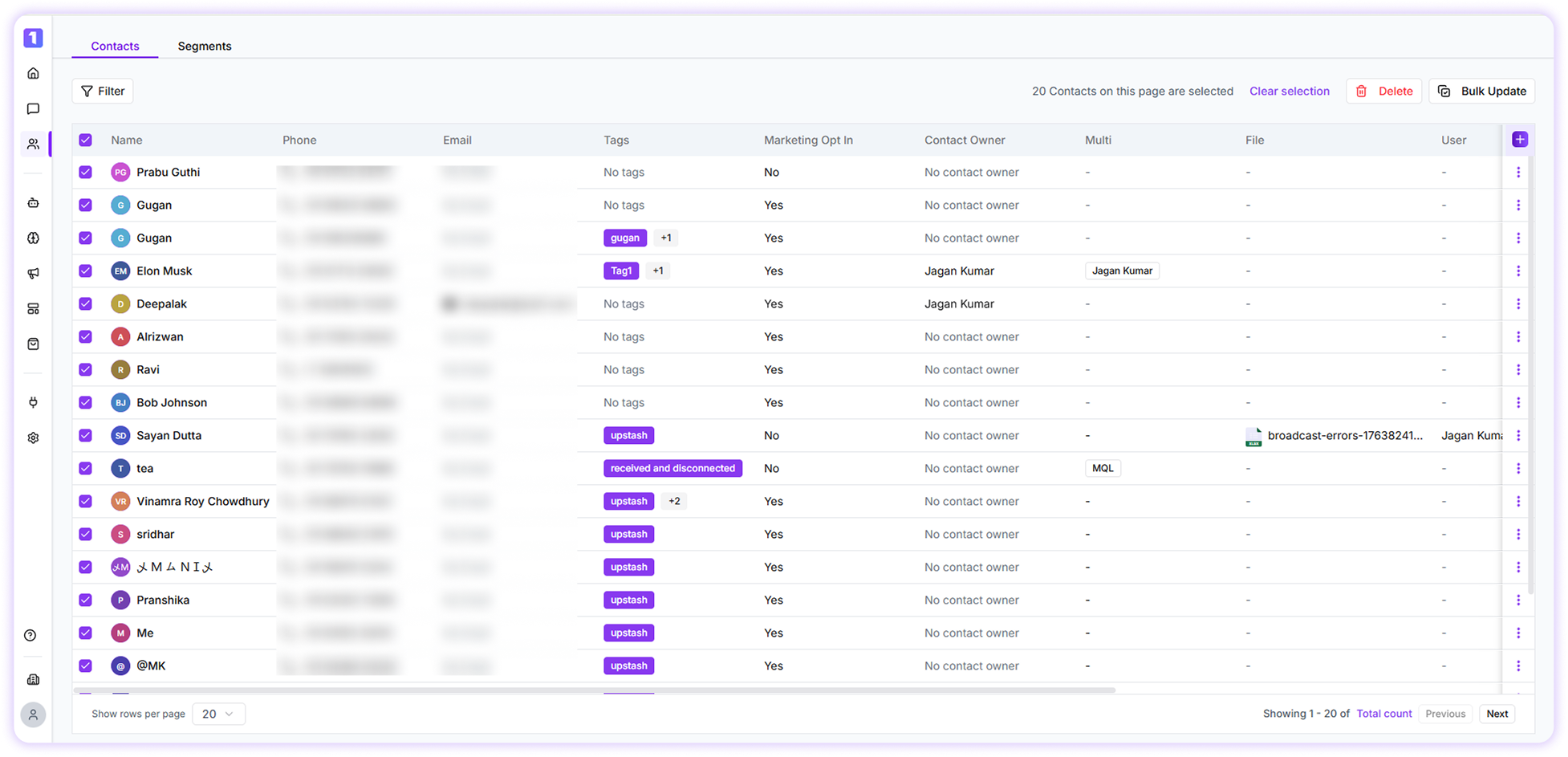Viewport: 1568px width, 757px height.
Task: Click the building icon near sidebar bottom
Action: pos(33,679)
